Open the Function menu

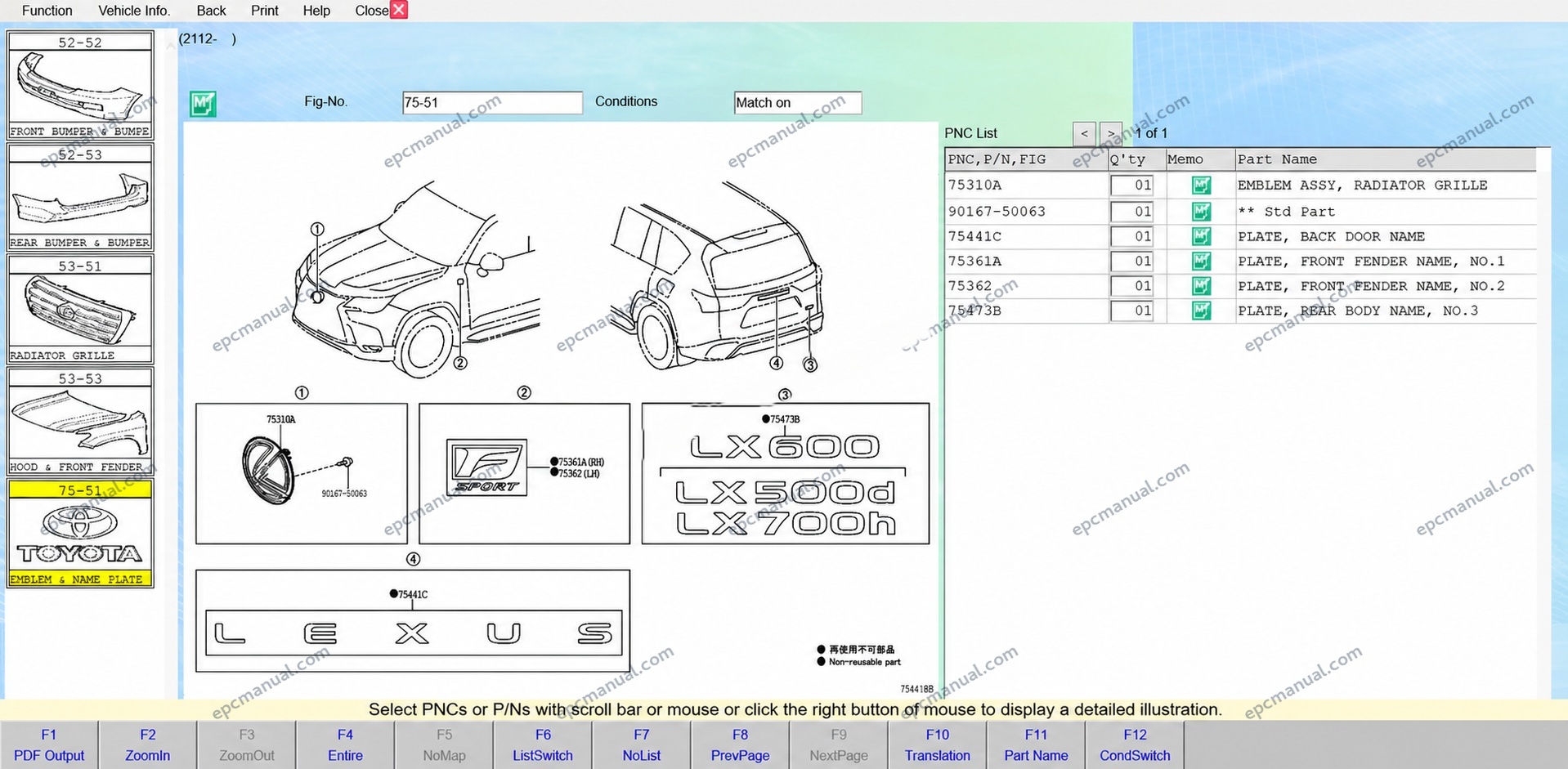[47, 11]
